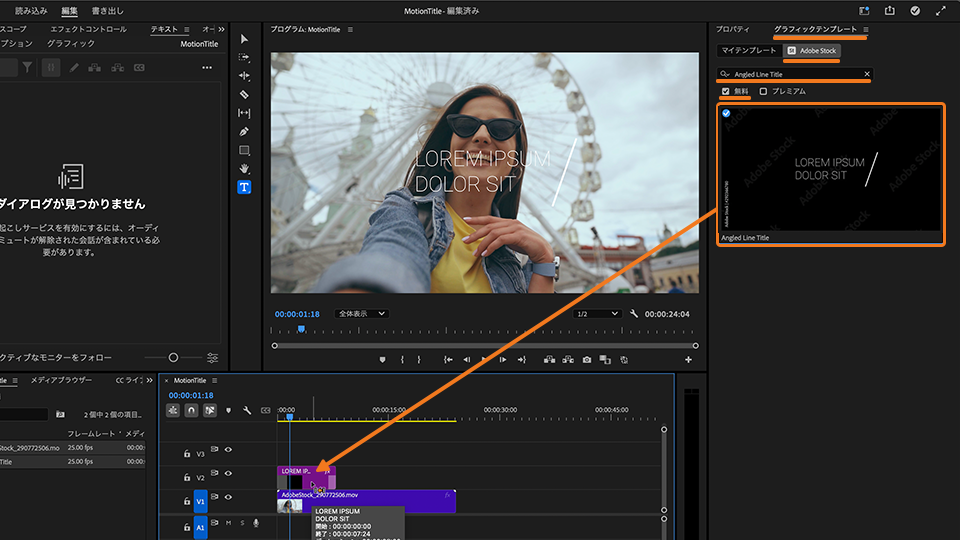Screen dimensions: 960x540
Task: Select the Angled Line Title template thumbnail
Action: pos(830,168)
